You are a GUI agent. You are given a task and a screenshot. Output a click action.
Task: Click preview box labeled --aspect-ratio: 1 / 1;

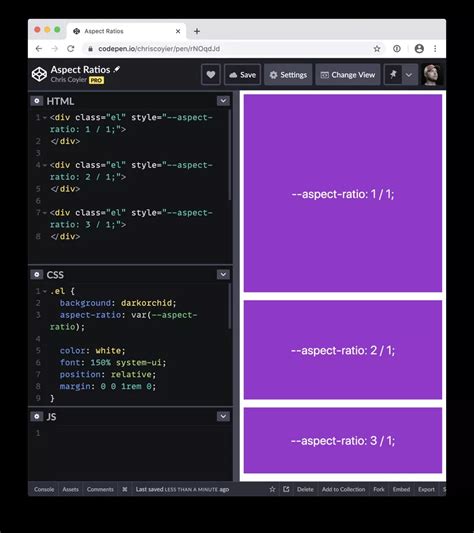pyautogui.click(x=343, y=193)
